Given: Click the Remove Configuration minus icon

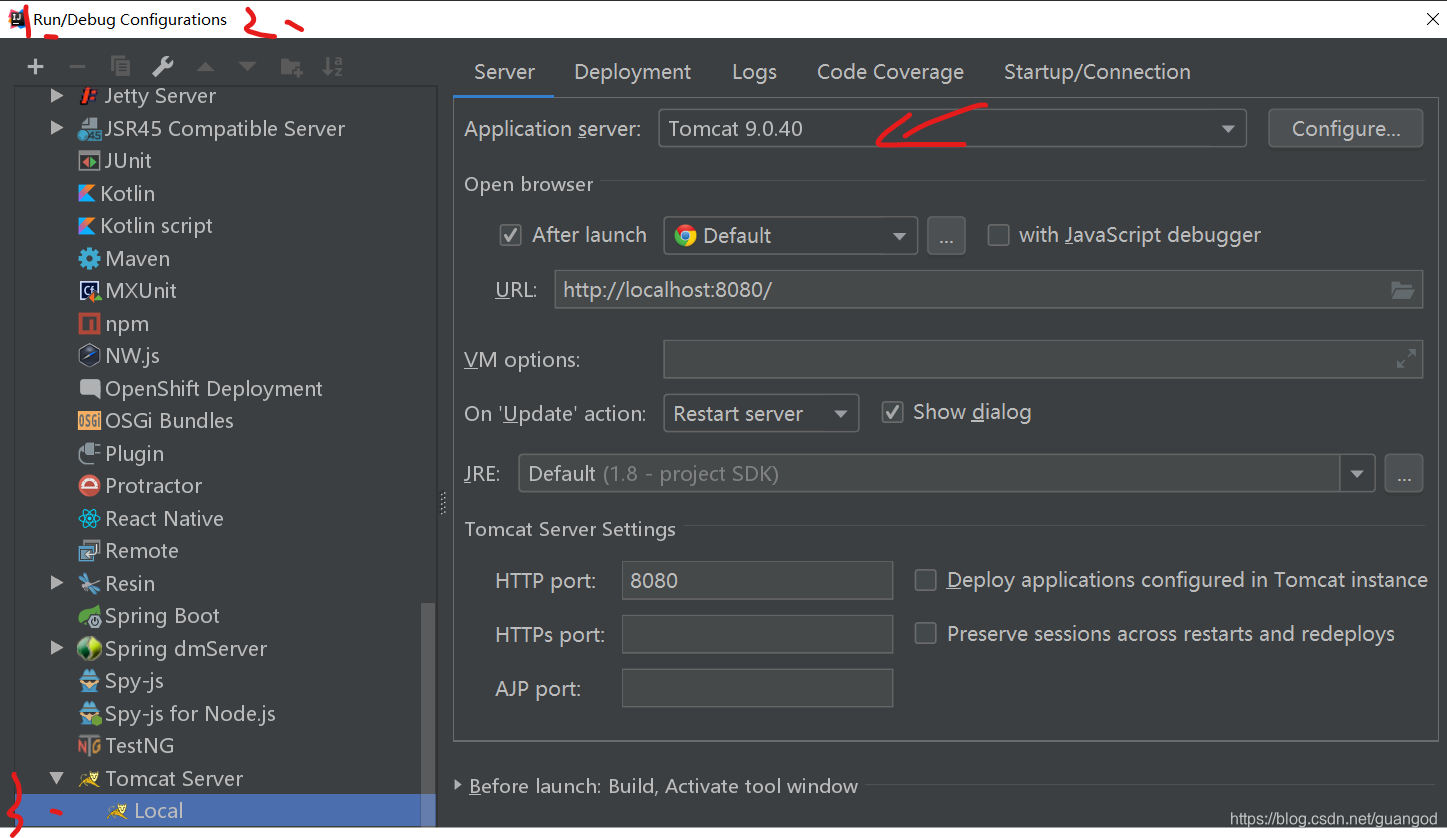Looking at the screenshot, I should pyautogui.click(x=77, y=67).
